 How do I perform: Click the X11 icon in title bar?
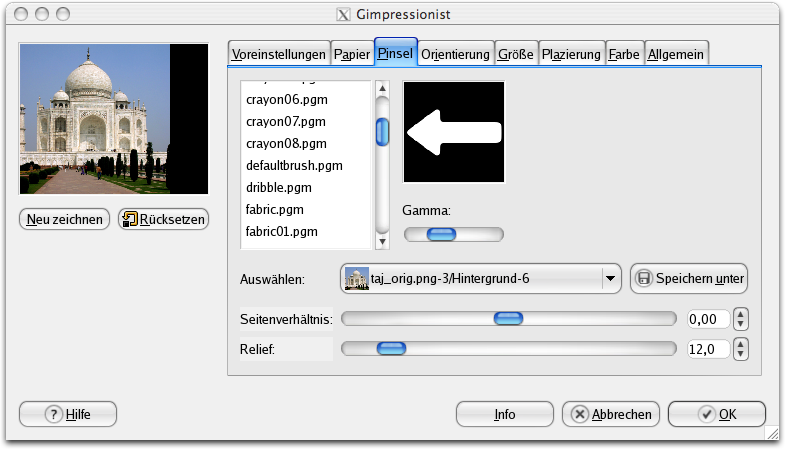pos(343,15)
